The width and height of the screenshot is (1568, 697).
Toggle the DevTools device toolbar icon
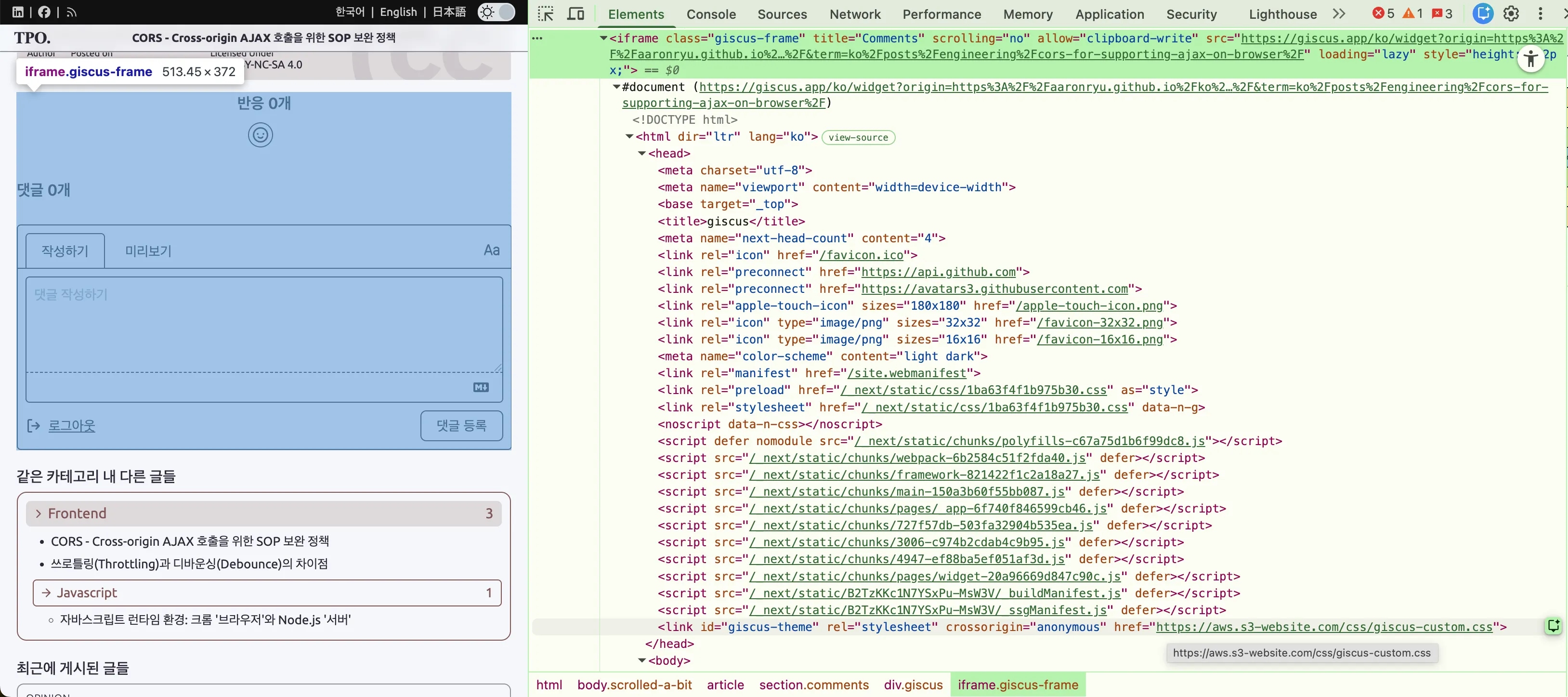coord(575,13)
